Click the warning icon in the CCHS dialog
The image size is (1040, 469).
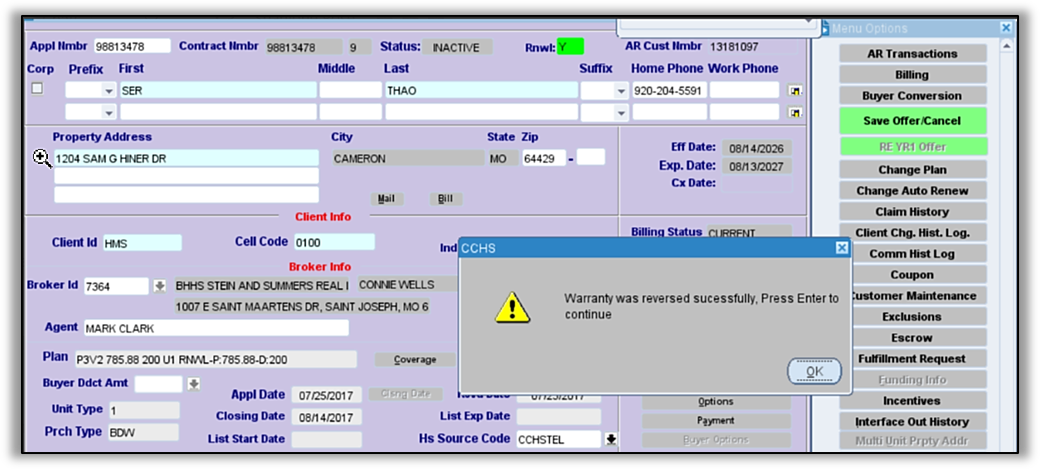512,308
